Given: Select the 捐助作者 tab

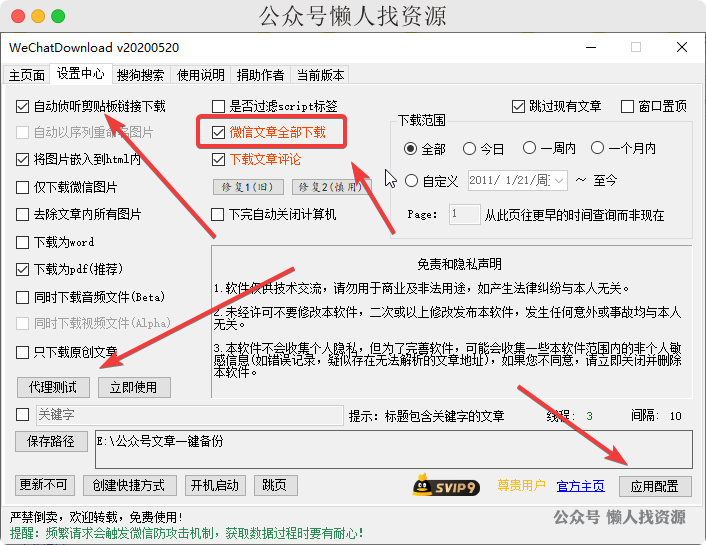Looking at the screenshot, I should tap(260, 75).
